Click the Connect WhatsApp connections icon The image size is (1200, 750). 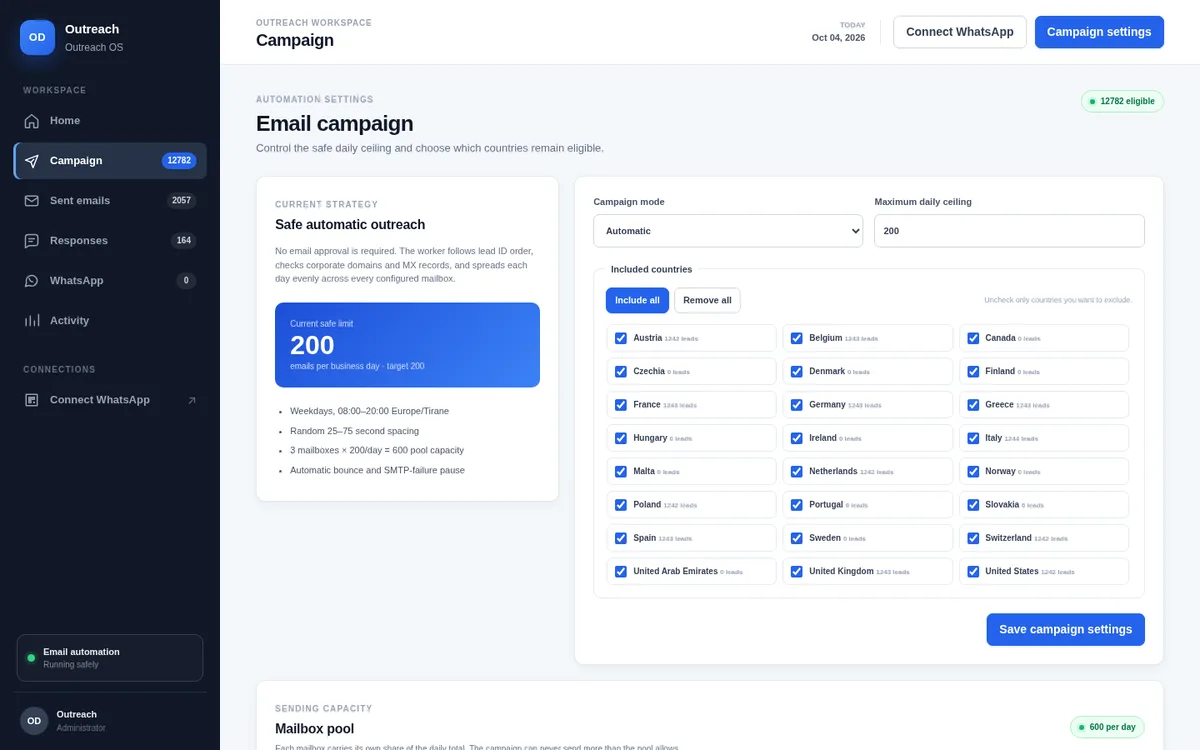tap(32, 400)
